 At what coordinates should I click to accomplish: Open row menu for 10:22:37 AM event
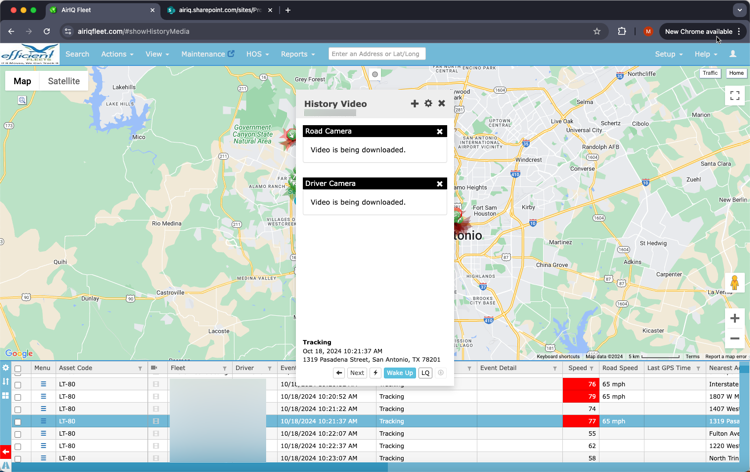(x=43, y=446)
